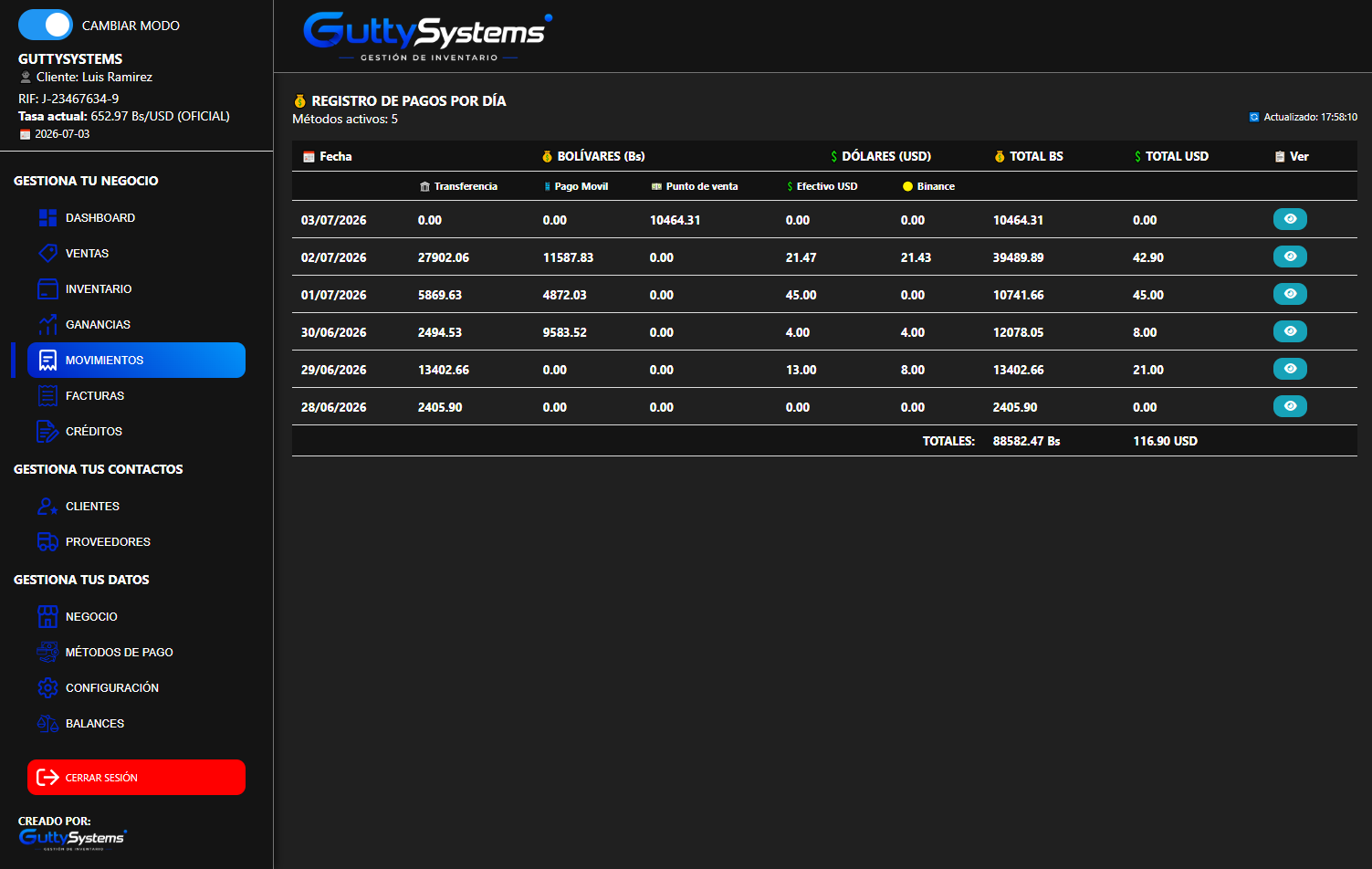
Task: Click the Créditos pencil-document icon
Action: click(47, 431)
